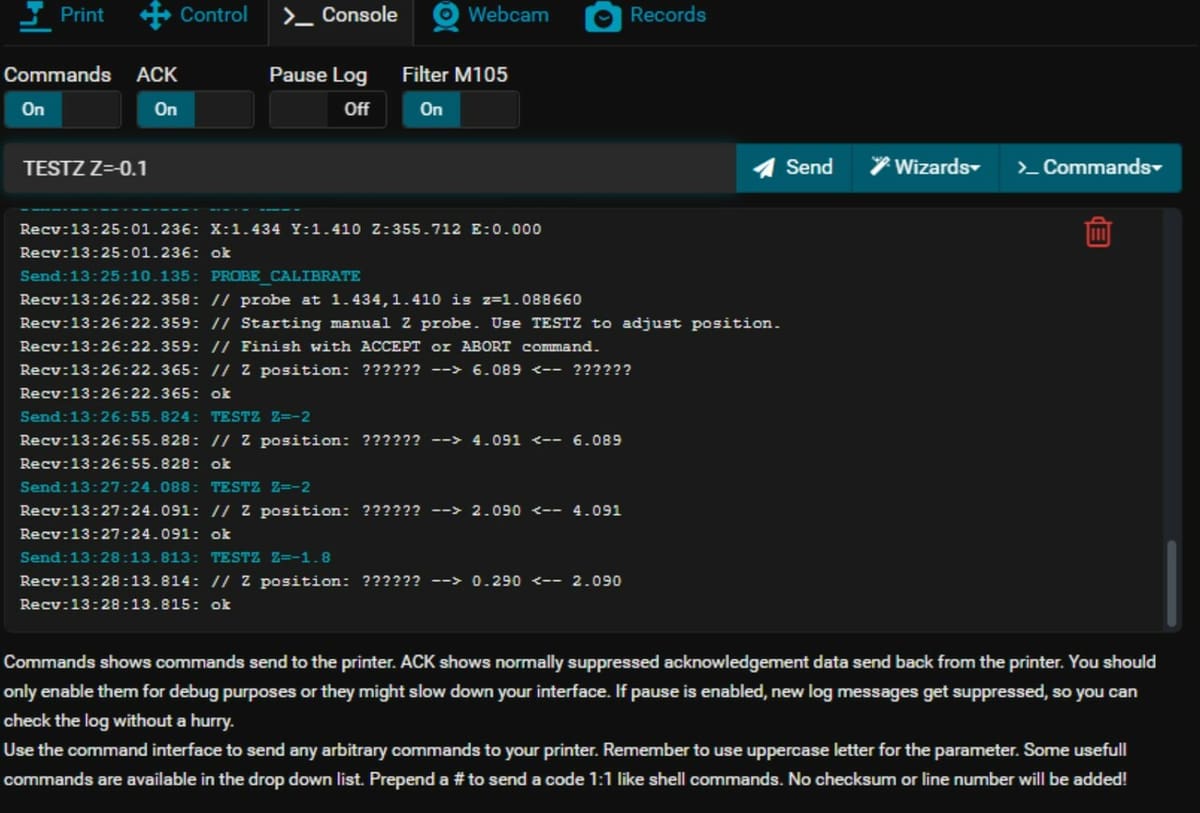1200x813 pixels.
Task: Toggle the ACK switch
Action: pos(195,109)
